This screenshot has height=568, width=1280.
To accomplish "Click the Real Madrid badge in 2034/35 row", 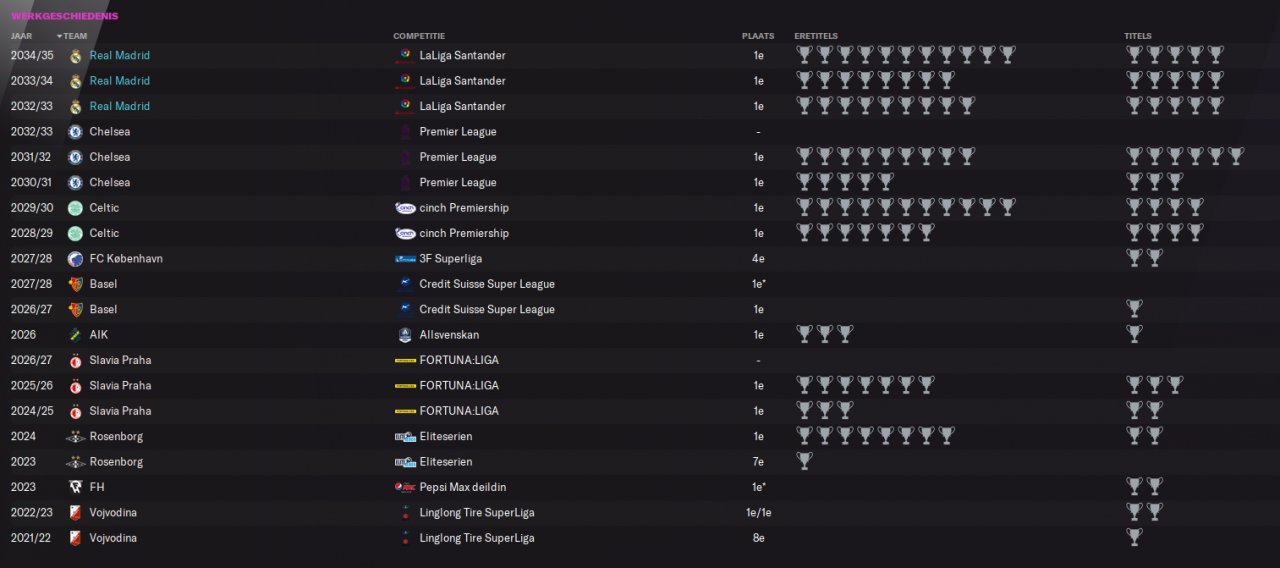I will point(75,56).
